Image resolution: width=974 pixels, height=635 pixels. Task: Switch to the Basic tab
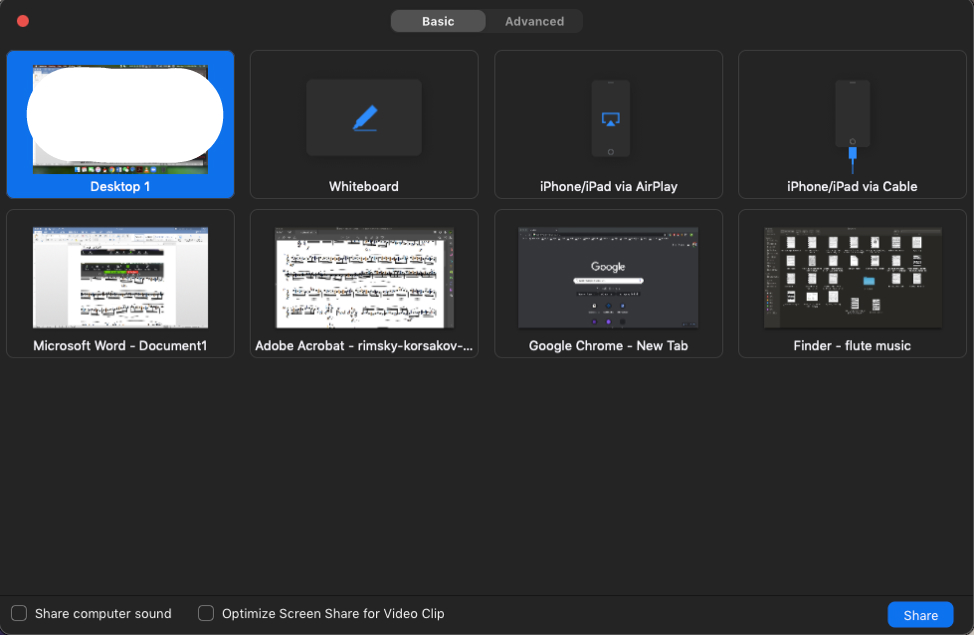438,21
